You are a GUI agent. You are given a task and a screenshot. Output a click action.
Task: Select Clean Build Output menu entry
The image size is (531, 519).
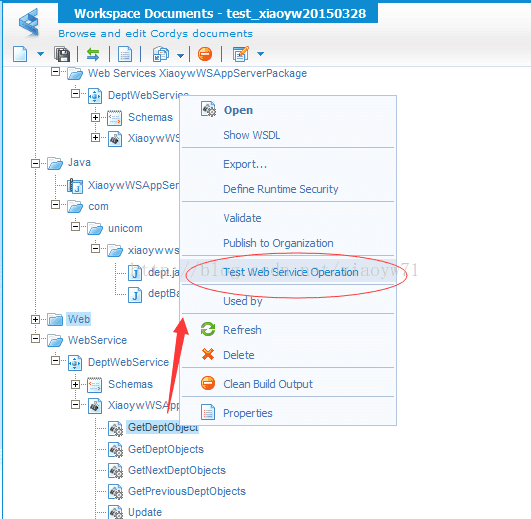[288, 384]
